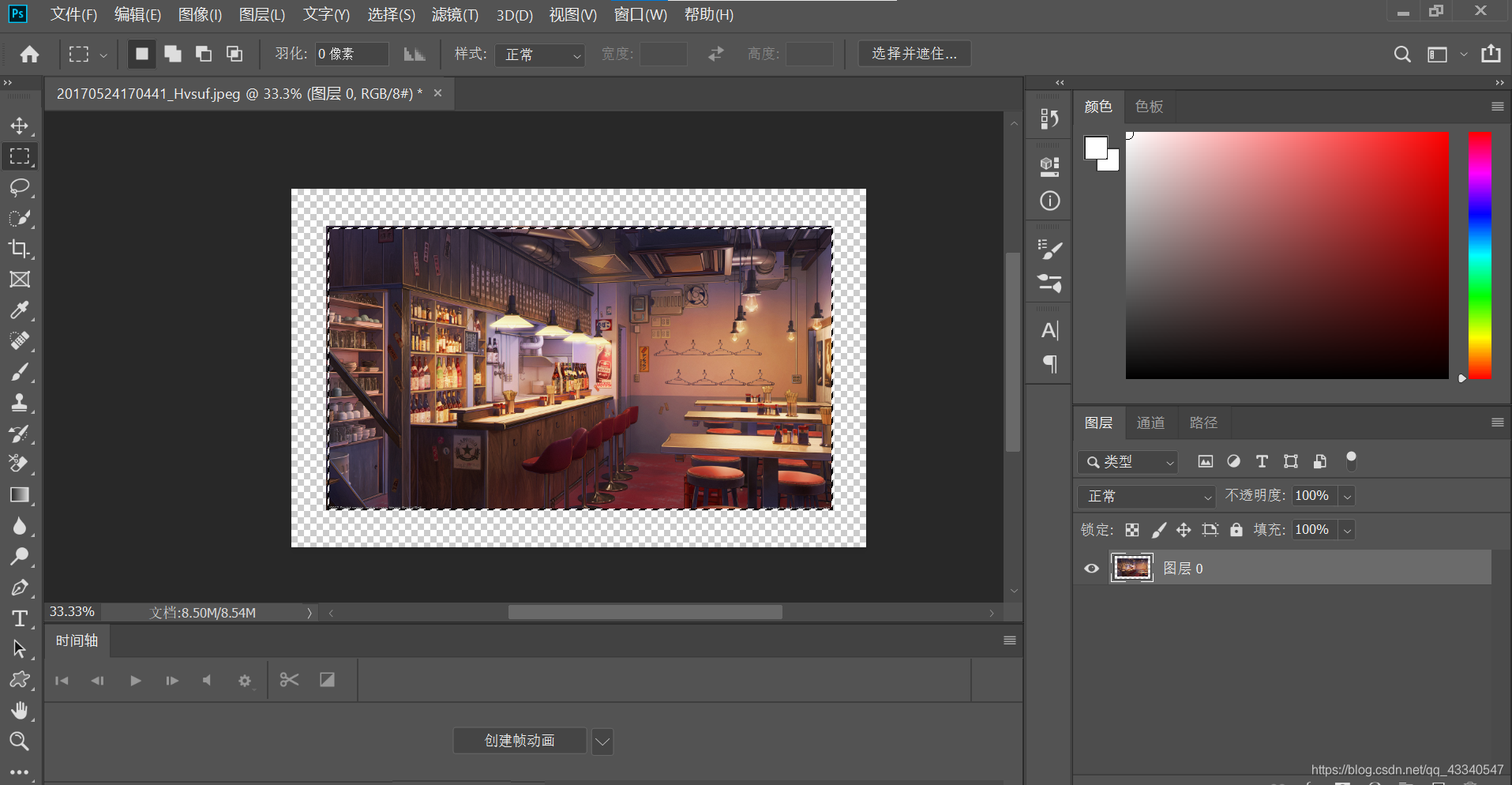Select the Blur tool
This screenshot has height=785, width=1512.
point(20,526)
